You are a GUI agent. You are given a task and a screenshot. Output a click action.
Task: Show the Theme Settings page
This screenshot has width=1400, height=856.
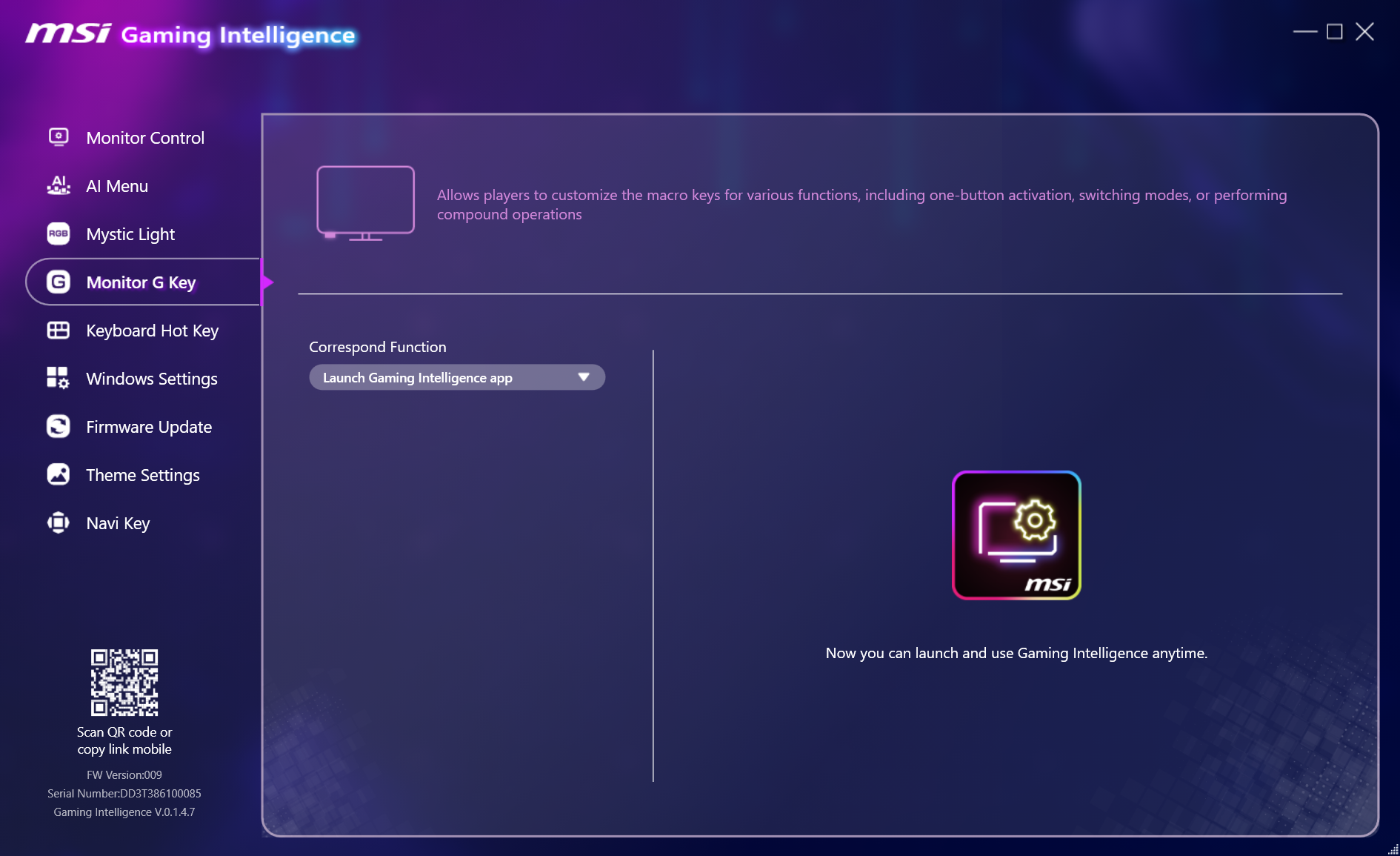[143, 475]
